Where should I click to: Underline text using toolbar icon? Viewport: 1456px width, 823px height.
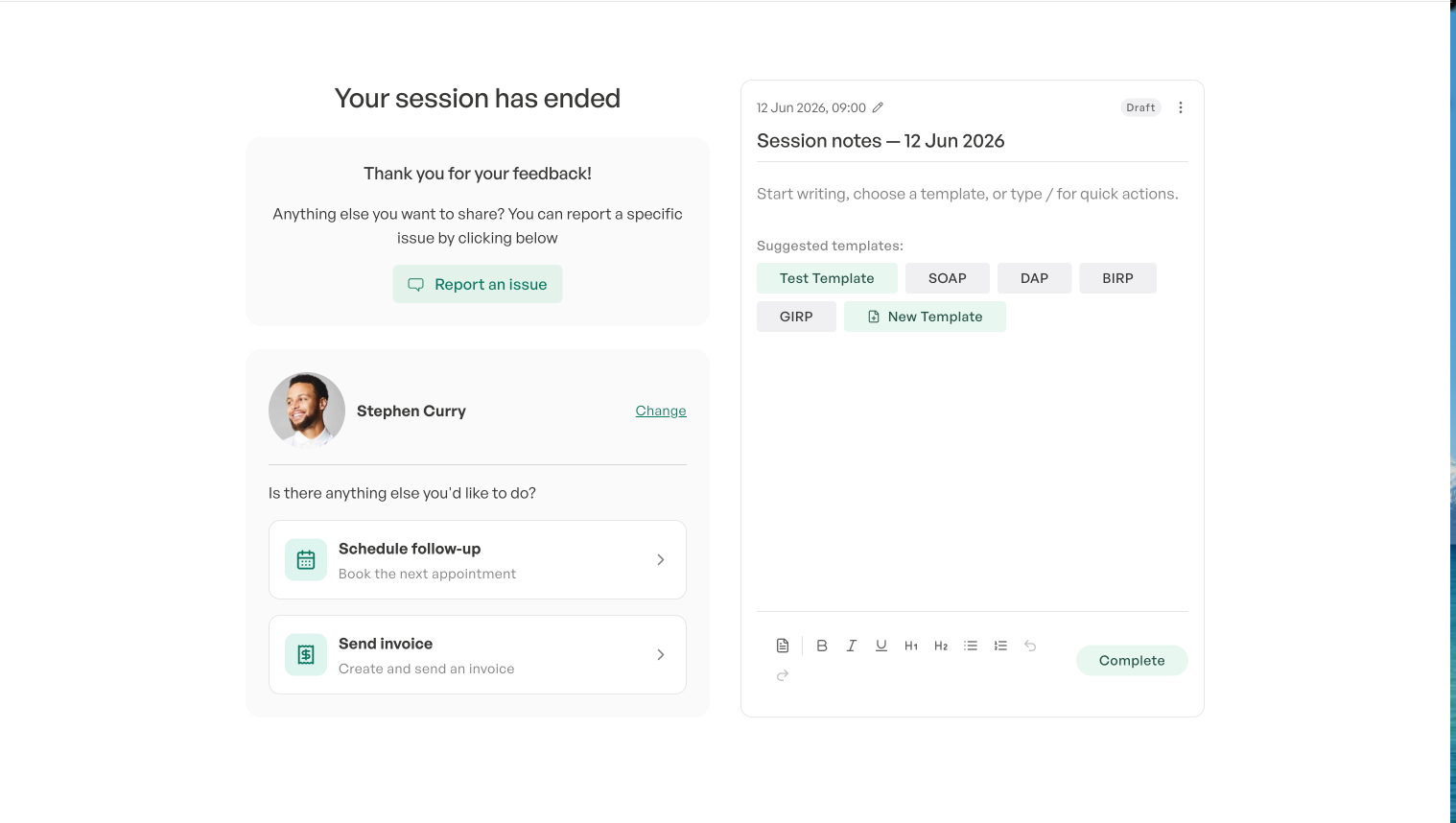pos(881,646)
